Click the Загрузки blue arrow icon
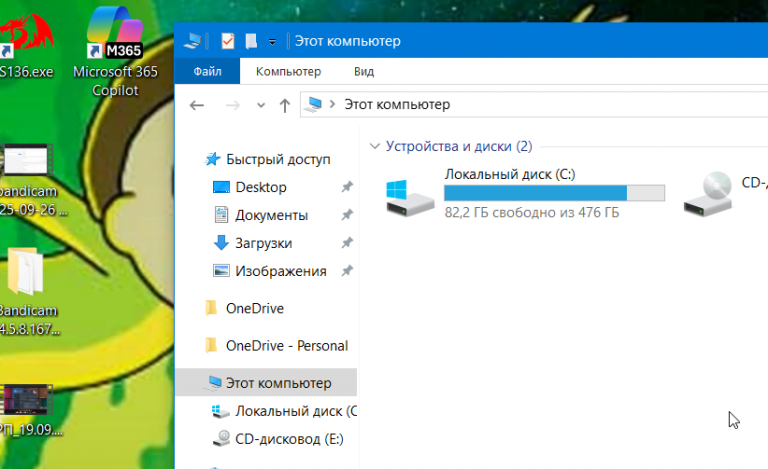Image resolution: width=768 pixels, height=469 pixels. pyautogui.click(x=221, y=242)
